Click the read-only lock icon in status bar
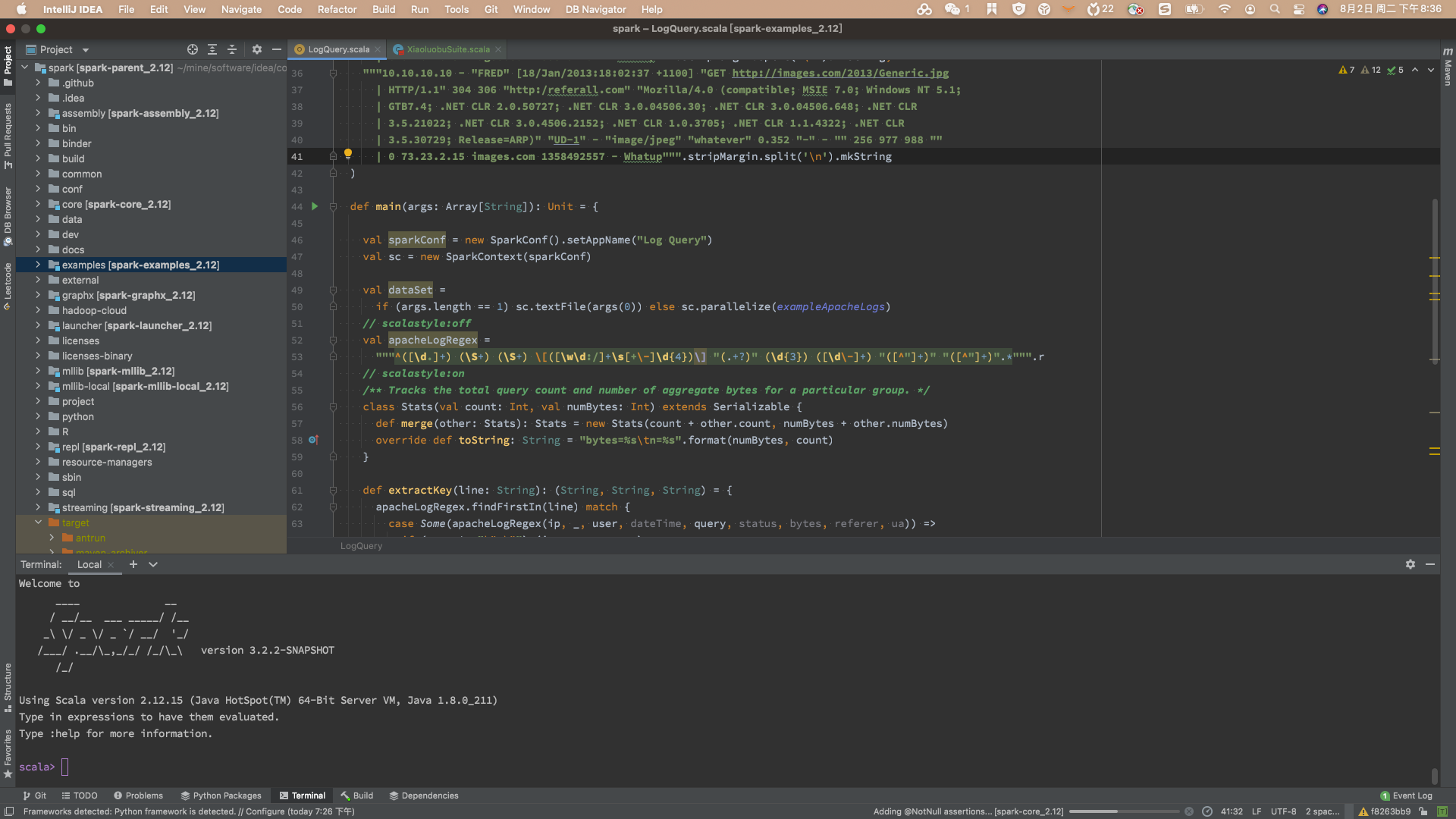The image size is (1456, 819). 1423,811
